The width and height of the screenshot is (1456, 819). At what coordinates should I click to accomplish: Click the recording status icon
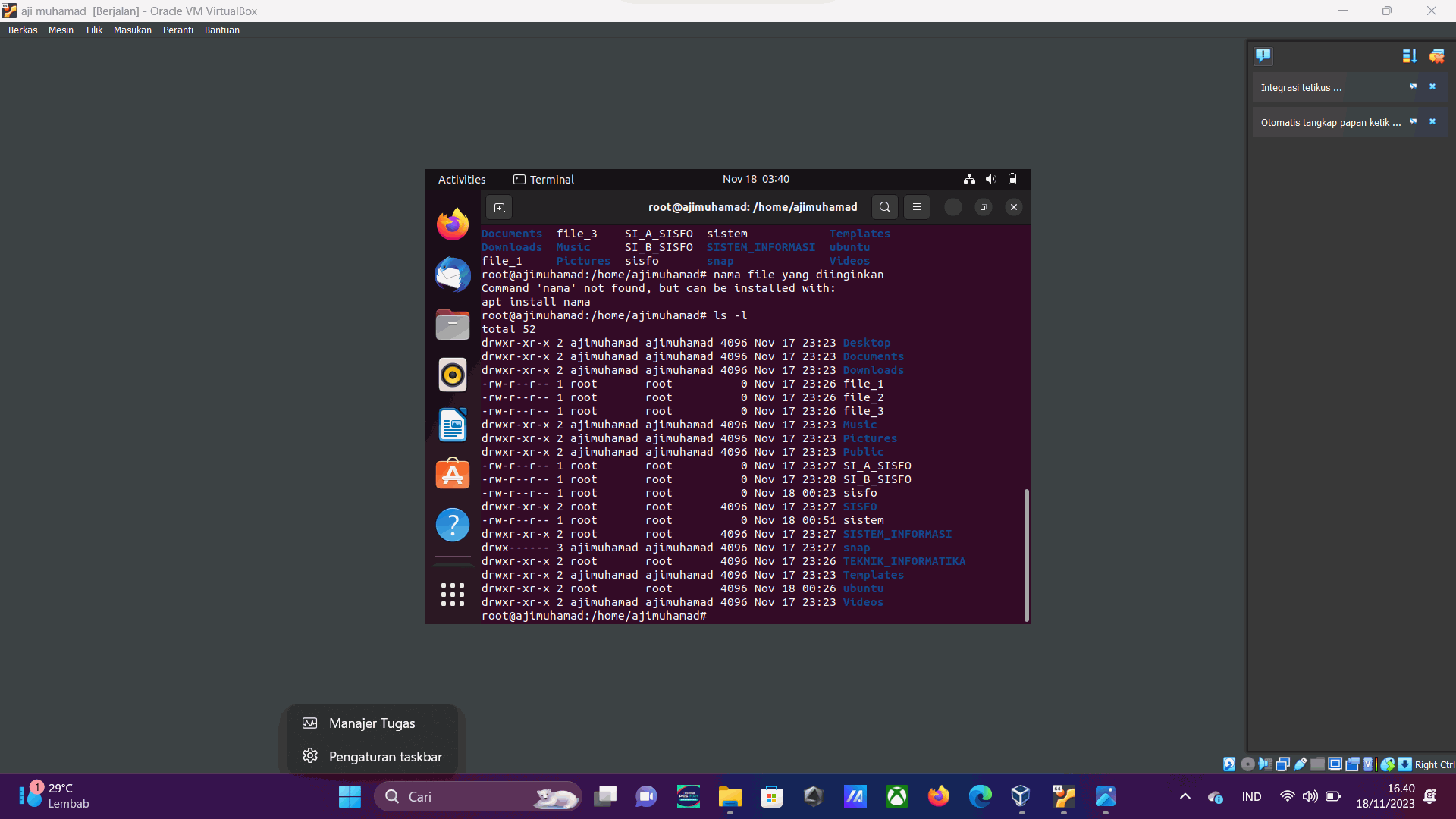pos(1352,764)
